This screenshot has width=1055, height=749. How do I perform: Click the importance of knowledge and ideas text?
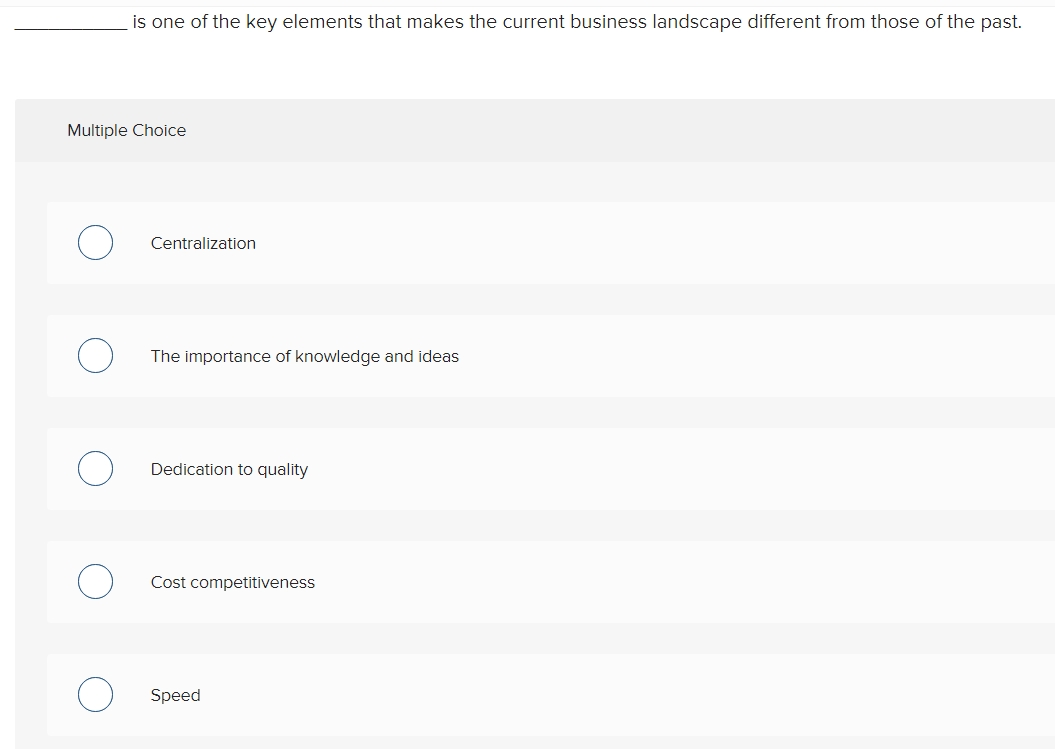click(x=304, y=356)
